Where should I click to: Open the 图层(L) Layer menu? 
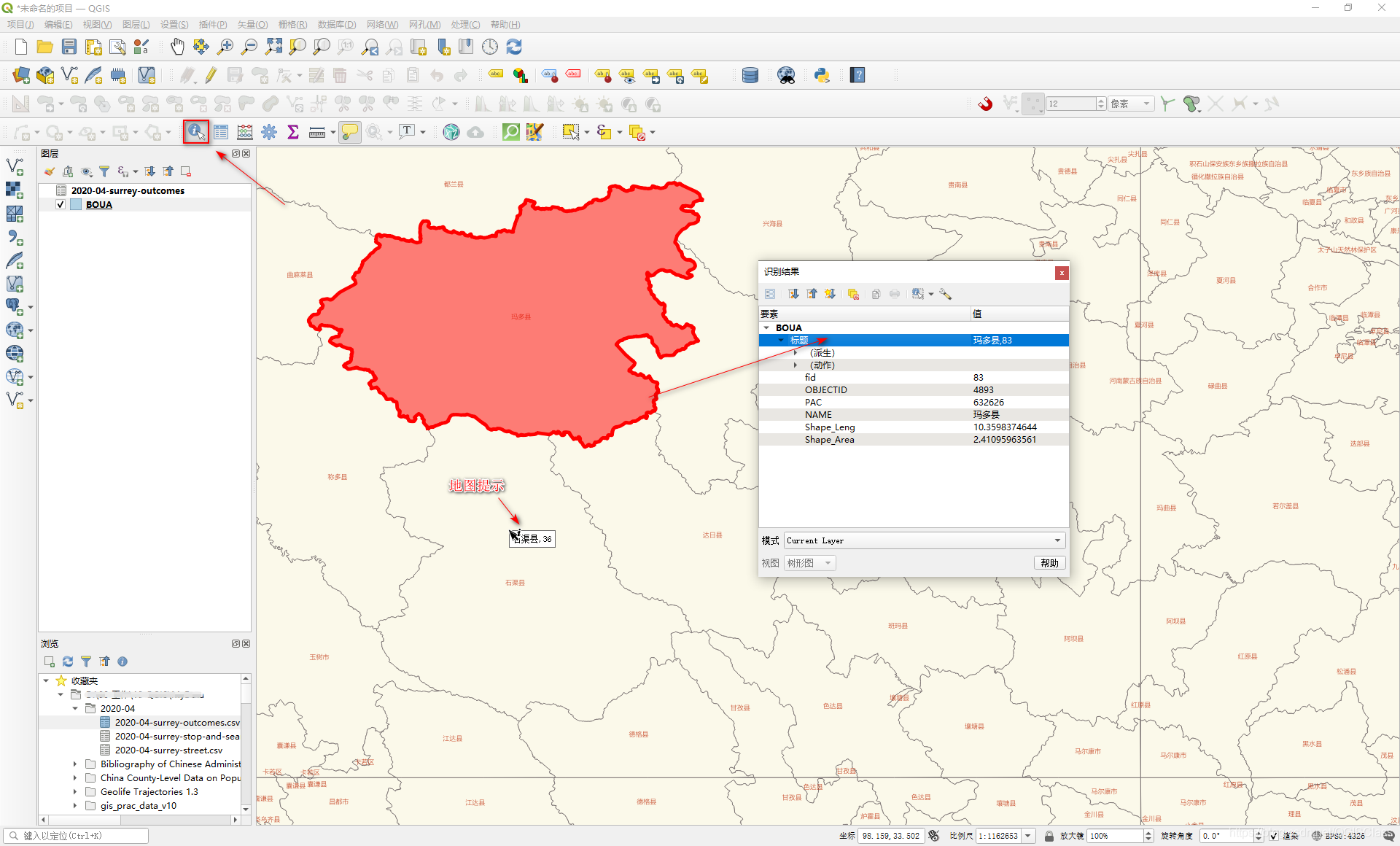coord(136,24)
